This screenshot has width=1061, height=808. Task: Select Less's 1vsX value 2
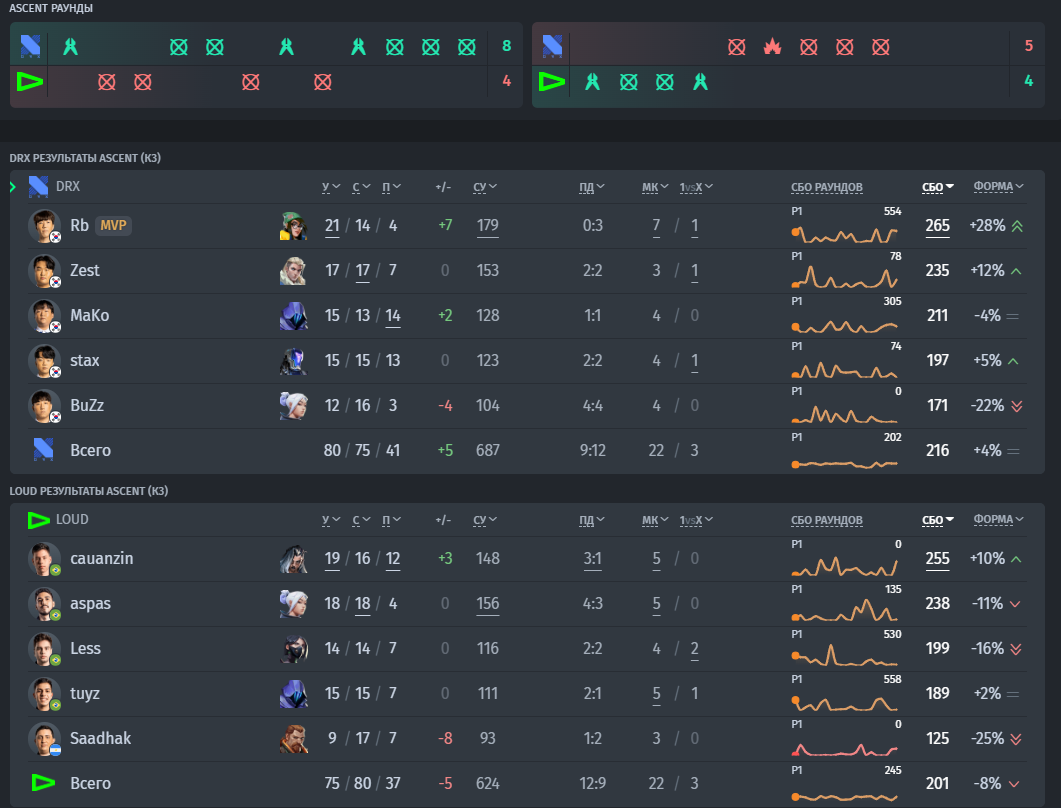[x=694, y=648]
